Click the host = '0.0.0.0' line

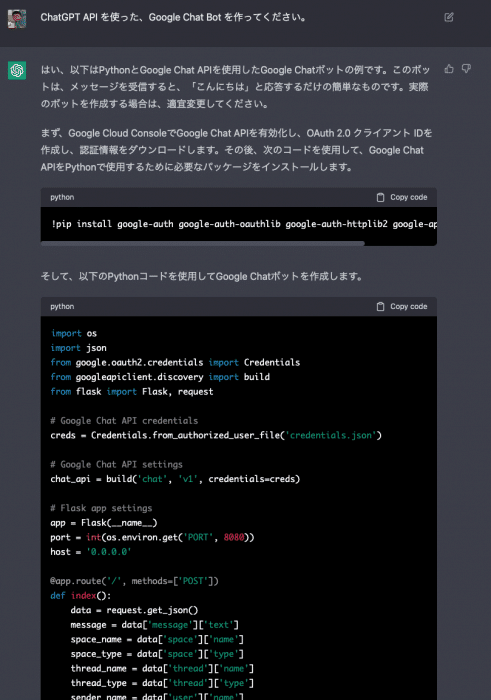[91, 552]
